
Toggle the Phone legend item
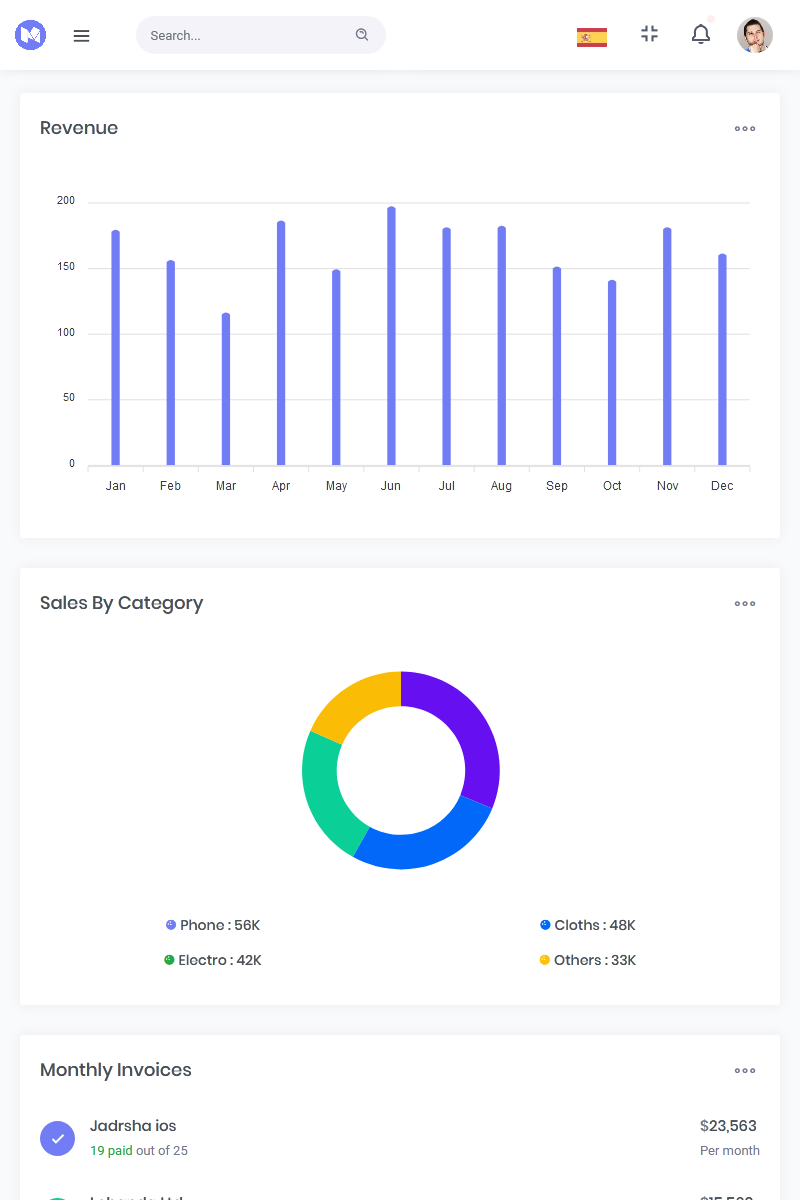pos(213,925)
